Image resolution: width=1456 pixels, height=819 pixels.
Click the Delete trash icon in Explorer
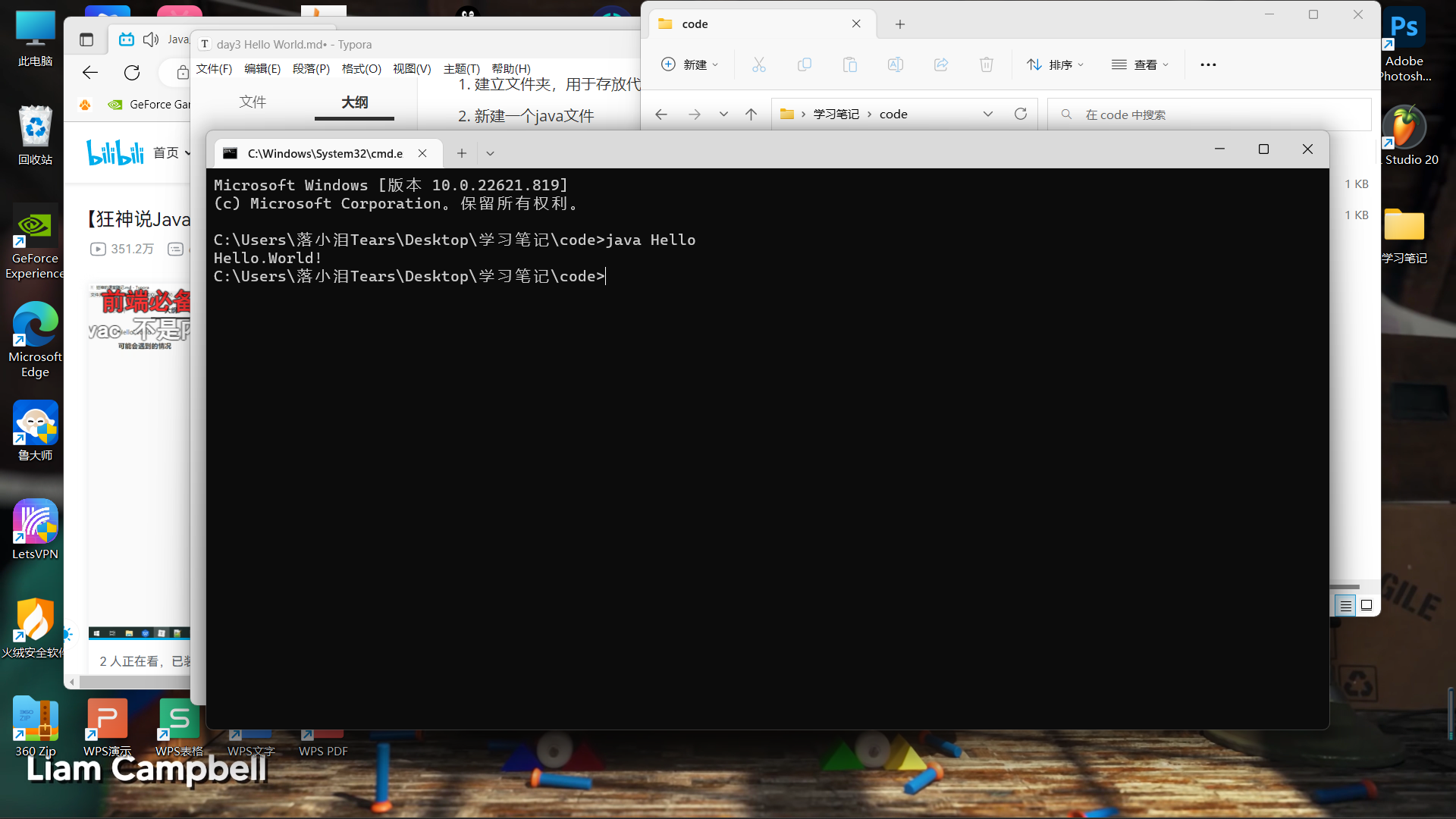[986, 65]
